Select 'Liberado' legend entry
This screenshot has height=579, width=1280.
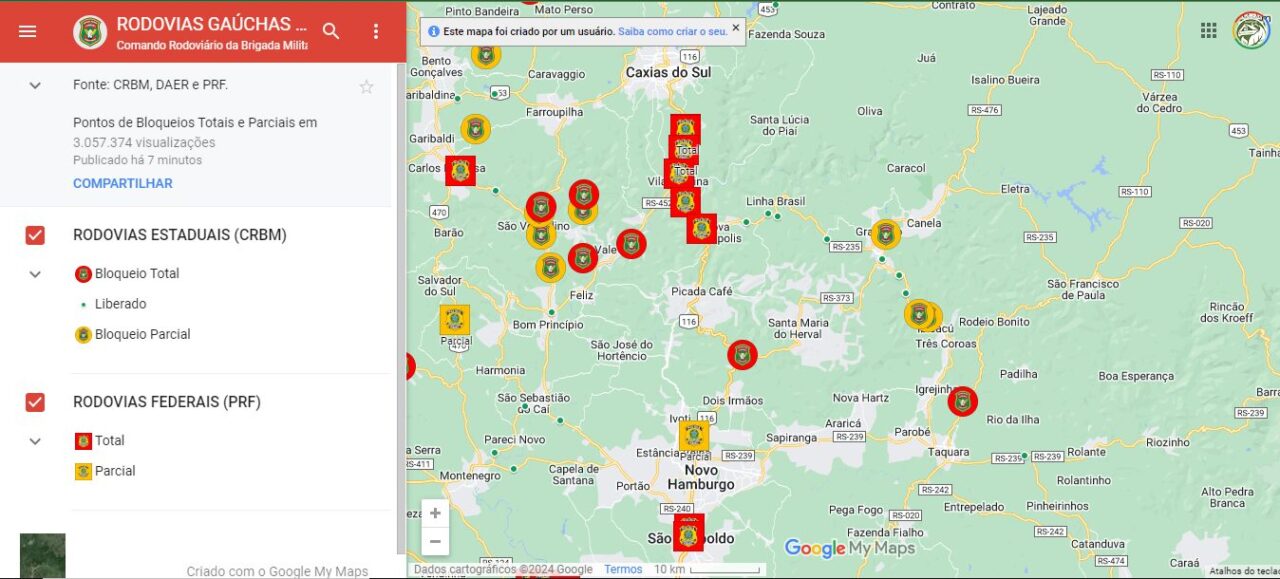tap(114, 304)
